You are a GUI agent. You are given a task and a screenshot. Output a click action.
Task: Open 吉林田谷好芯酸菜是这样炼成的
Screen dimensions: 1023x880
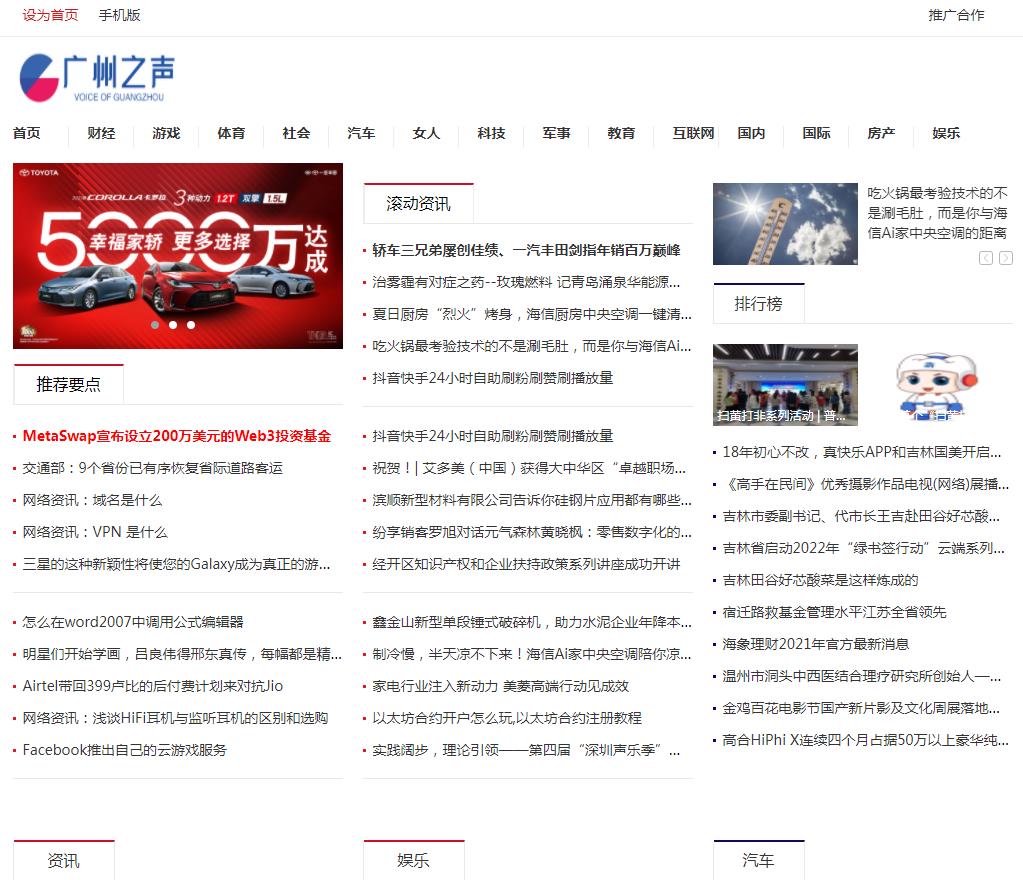tap(820, 580)
